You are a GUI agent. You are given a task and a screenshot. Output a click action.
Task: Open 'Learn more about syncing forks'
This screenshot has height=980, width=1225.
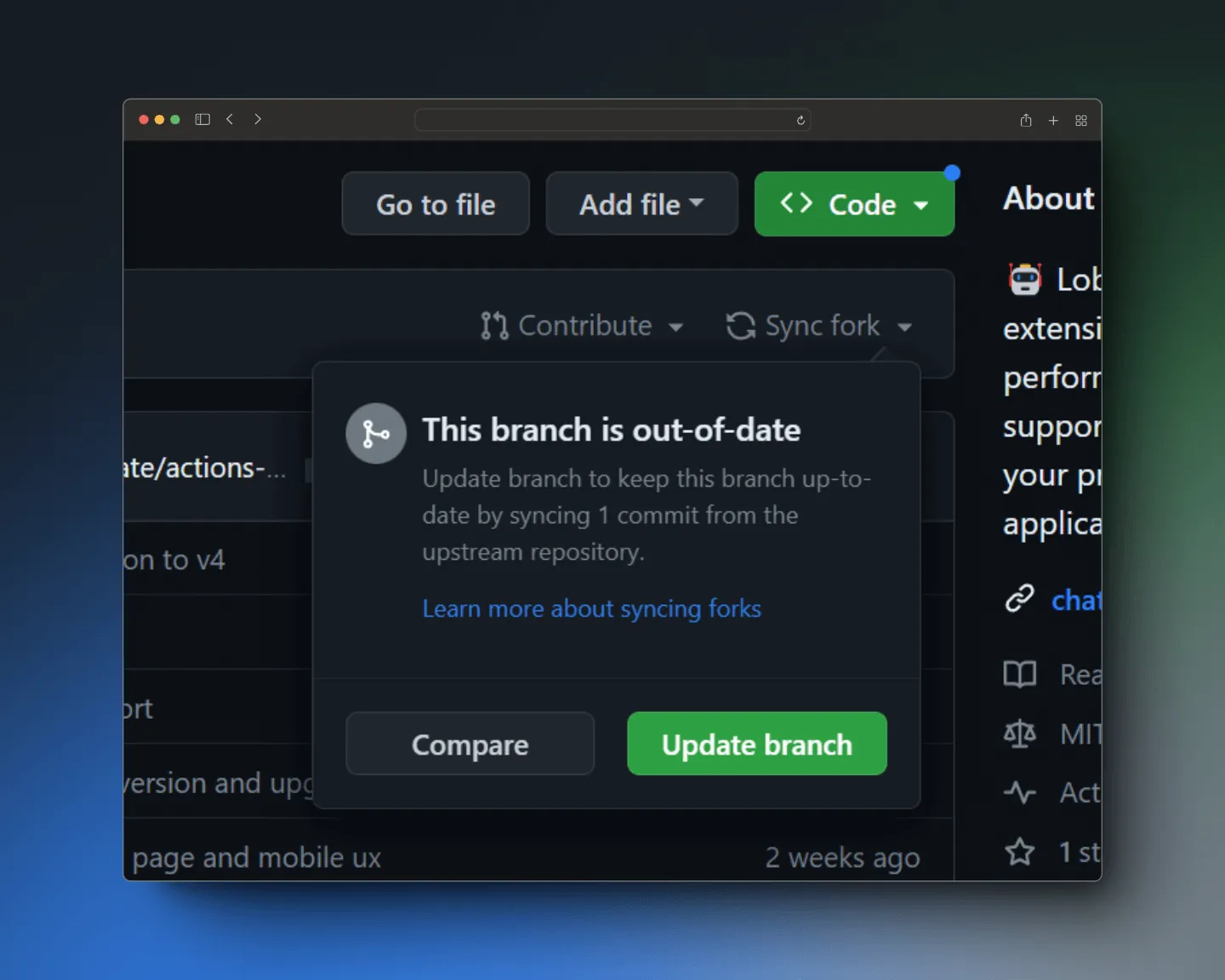[x=591, y=608]
